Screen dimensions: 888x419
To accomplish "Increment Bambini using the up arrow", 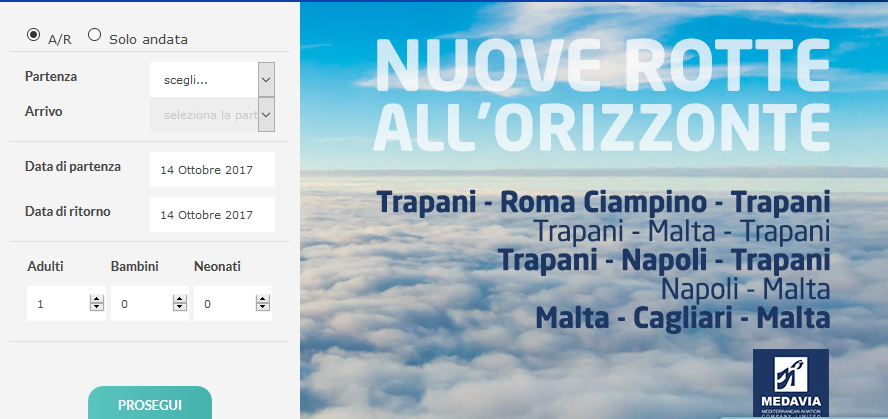I will [x=180, y=299].
